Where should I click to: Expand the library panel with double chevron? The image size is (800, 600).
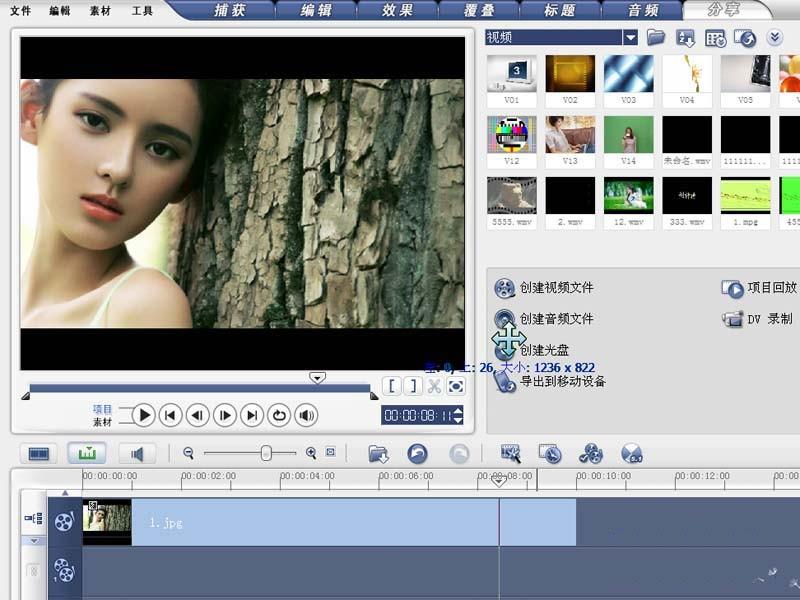772,38
